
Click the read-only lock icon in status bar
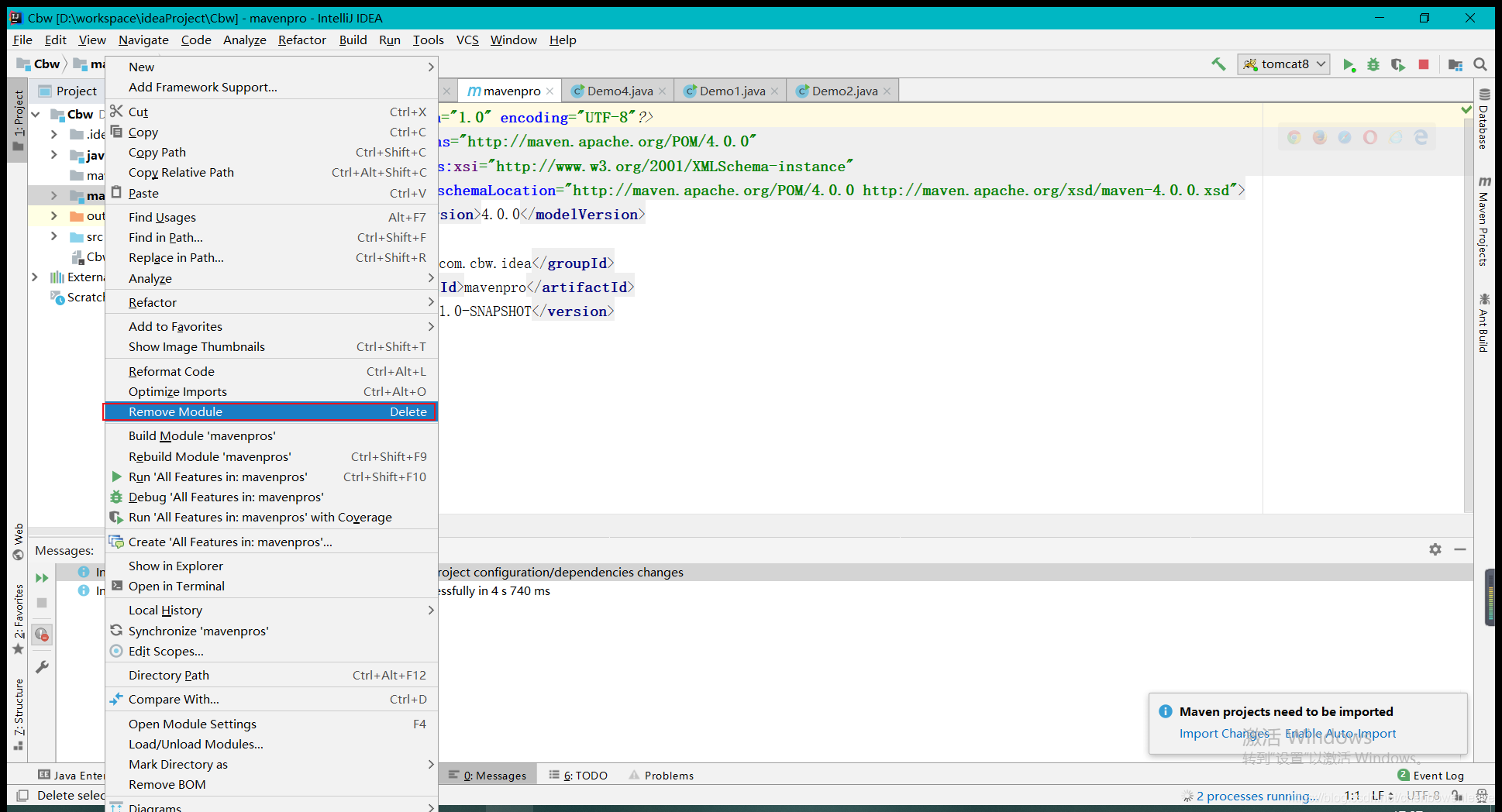(1457, 796)
